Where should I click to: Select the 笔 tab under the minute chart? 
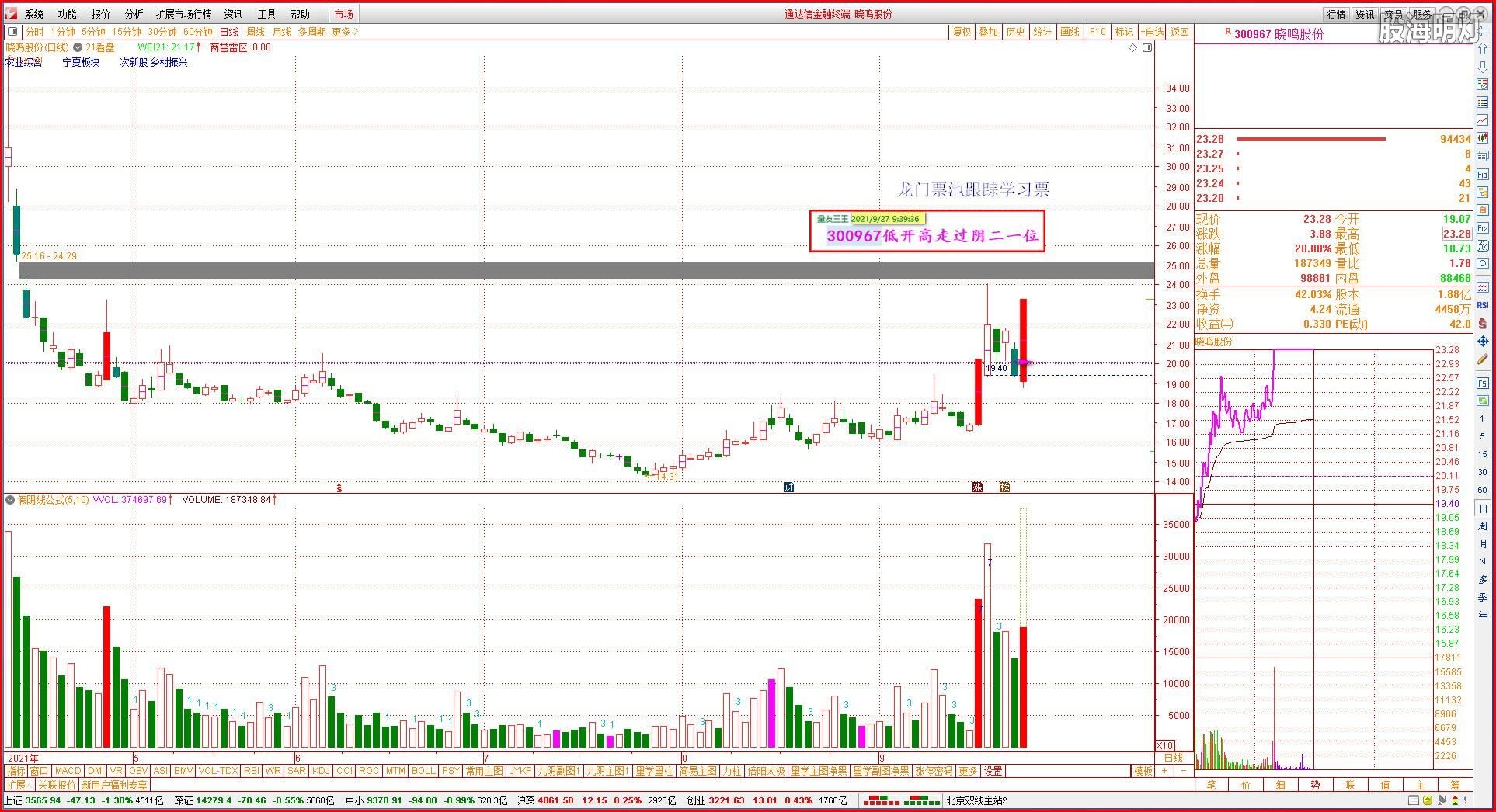1211,785
